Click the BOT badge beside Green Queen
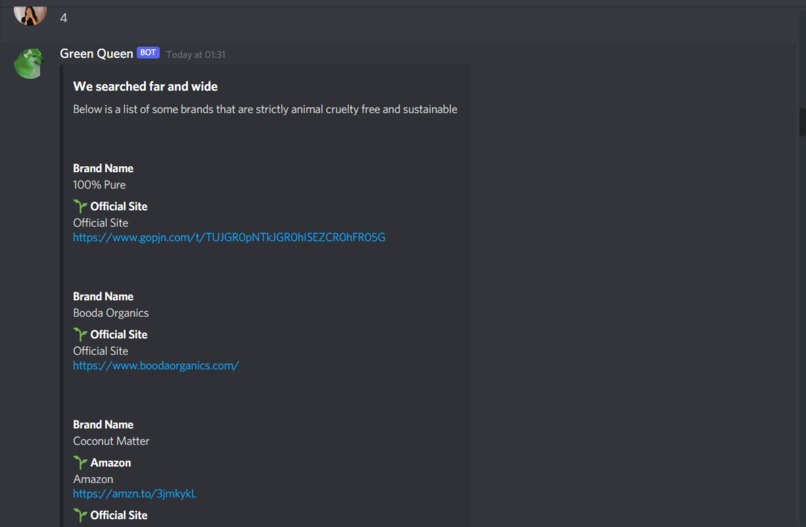Image resolution: width=806 pixels, height=527 pixels. tap(148, 52)
